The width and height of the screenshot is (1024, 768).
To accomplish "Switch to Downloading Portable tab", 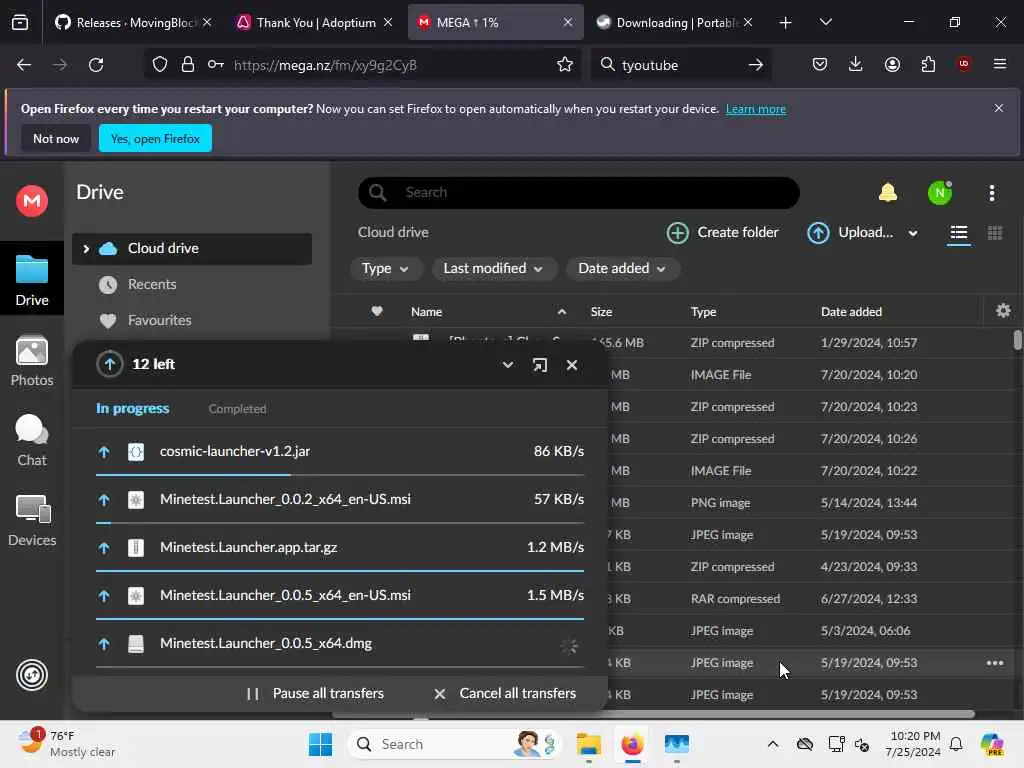I will click(675, 23).
